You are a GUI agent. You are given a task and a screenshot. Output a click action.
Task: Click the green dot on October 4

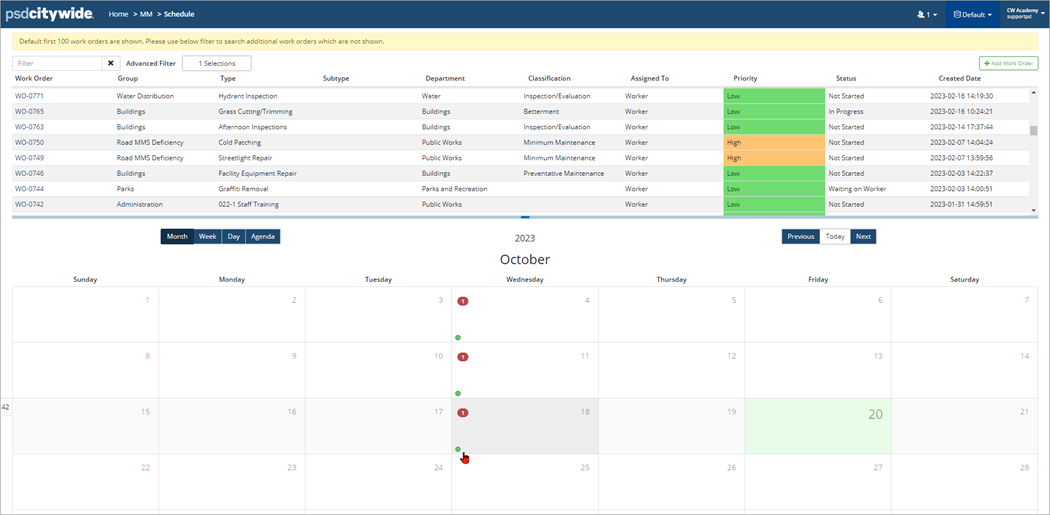(458, 337)
